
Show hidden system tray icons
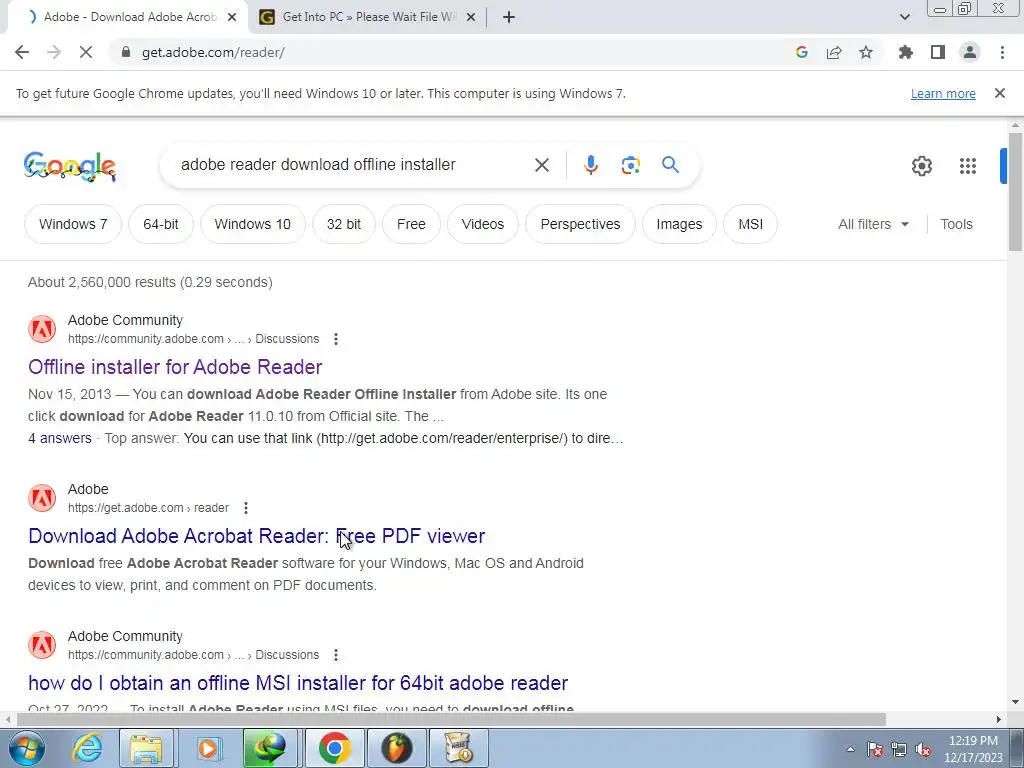pos(850,749)
